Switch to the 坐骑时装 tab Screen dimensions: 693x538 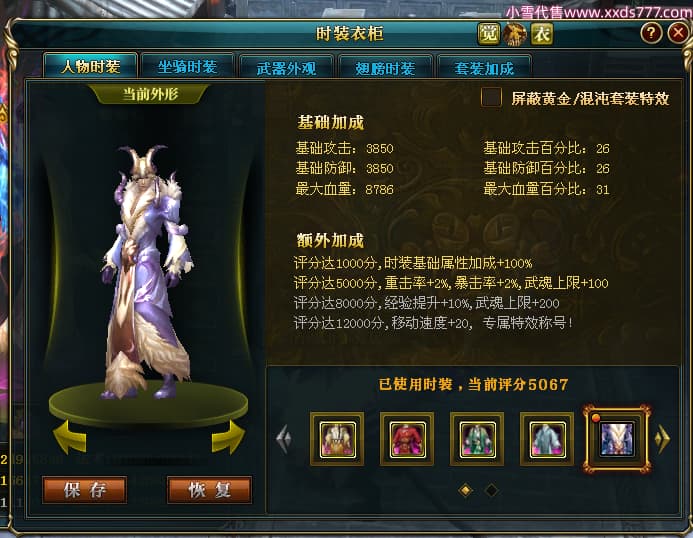click(188, 67)
